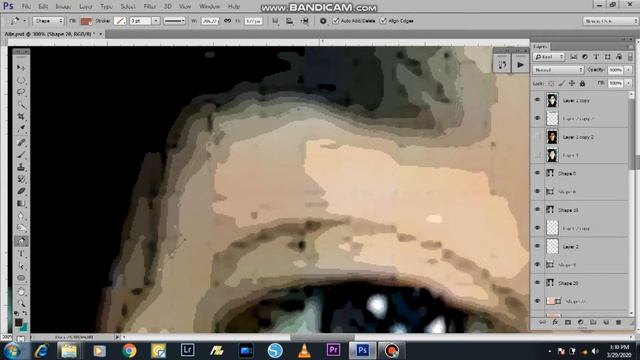Image resolution: width=640 pixels, height=360 pixels.
Task: Click the Delete layer trash icon
Action: 618,322
